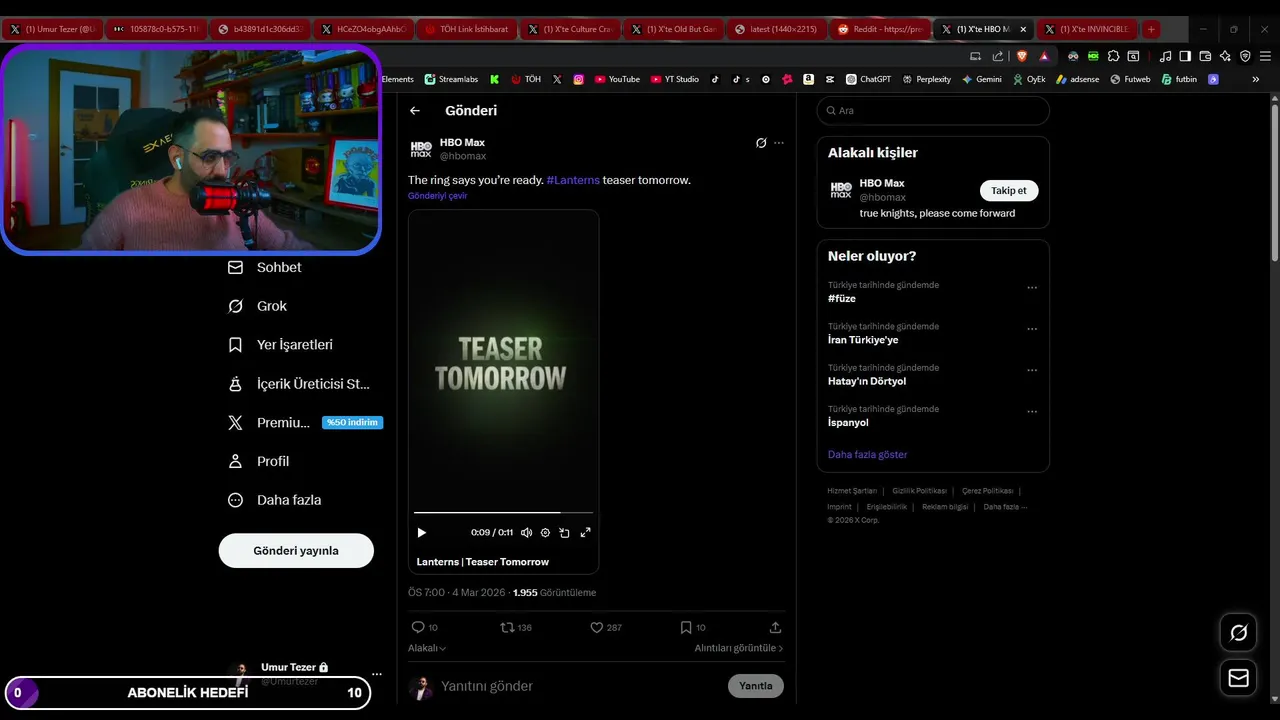The width and height of the screenshot is (1280, 720).
Task: Open Sohbet in the left sidebar
Action: [x=265, y=267]
